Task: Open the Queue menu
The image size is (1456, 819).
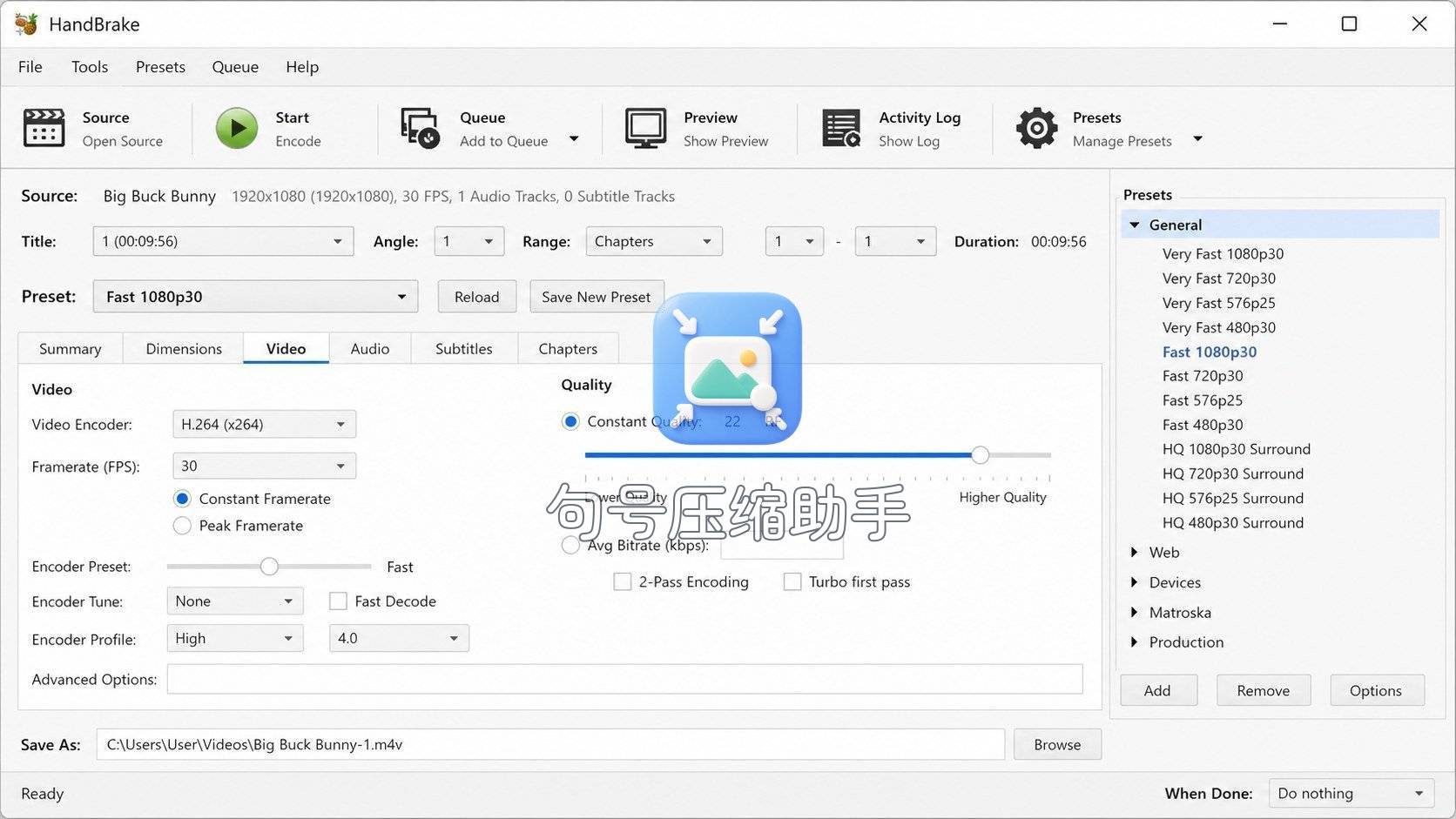Action: point(235,67)
